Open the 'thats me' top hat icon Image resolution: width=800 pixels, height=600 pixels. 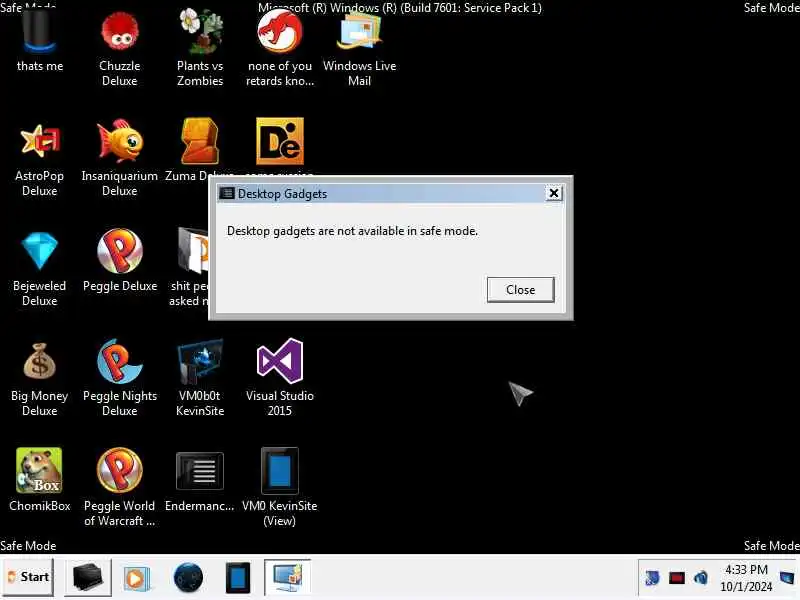pos(39,33)
